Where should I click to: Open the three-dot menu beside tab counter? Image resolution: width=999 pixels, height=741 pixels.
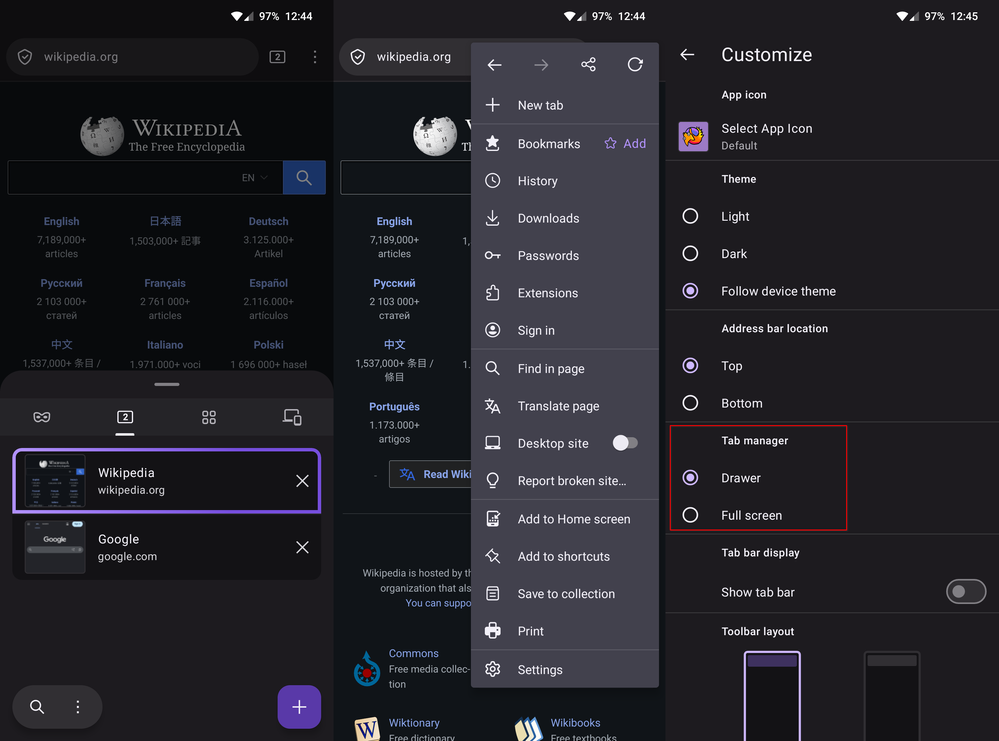(315, 57)
